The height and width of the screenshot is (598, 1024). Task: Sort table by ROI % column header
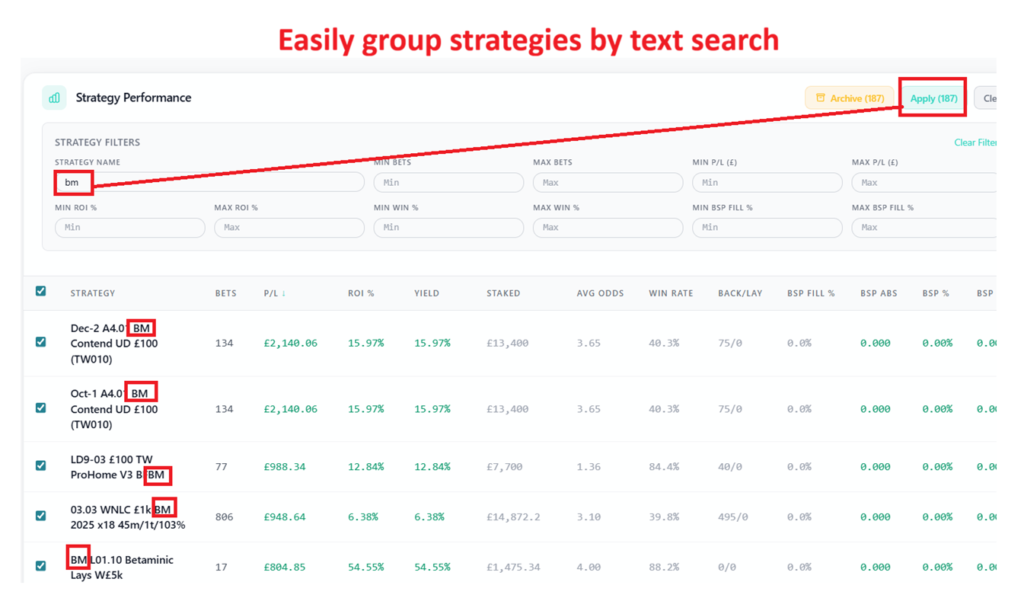[361, 293]
